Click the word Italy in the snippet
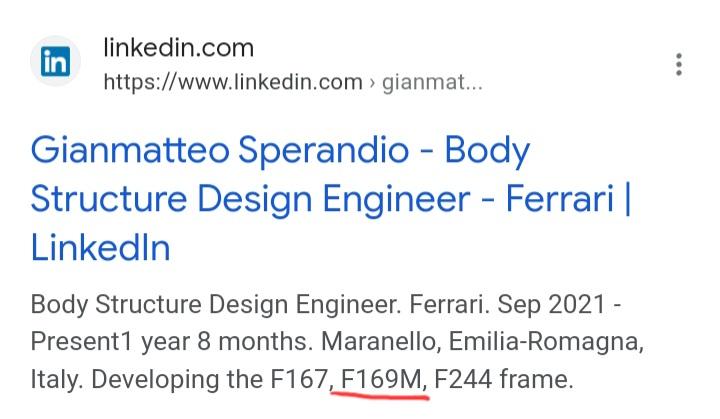Screen dimensions: 720x419 [54, 380]
